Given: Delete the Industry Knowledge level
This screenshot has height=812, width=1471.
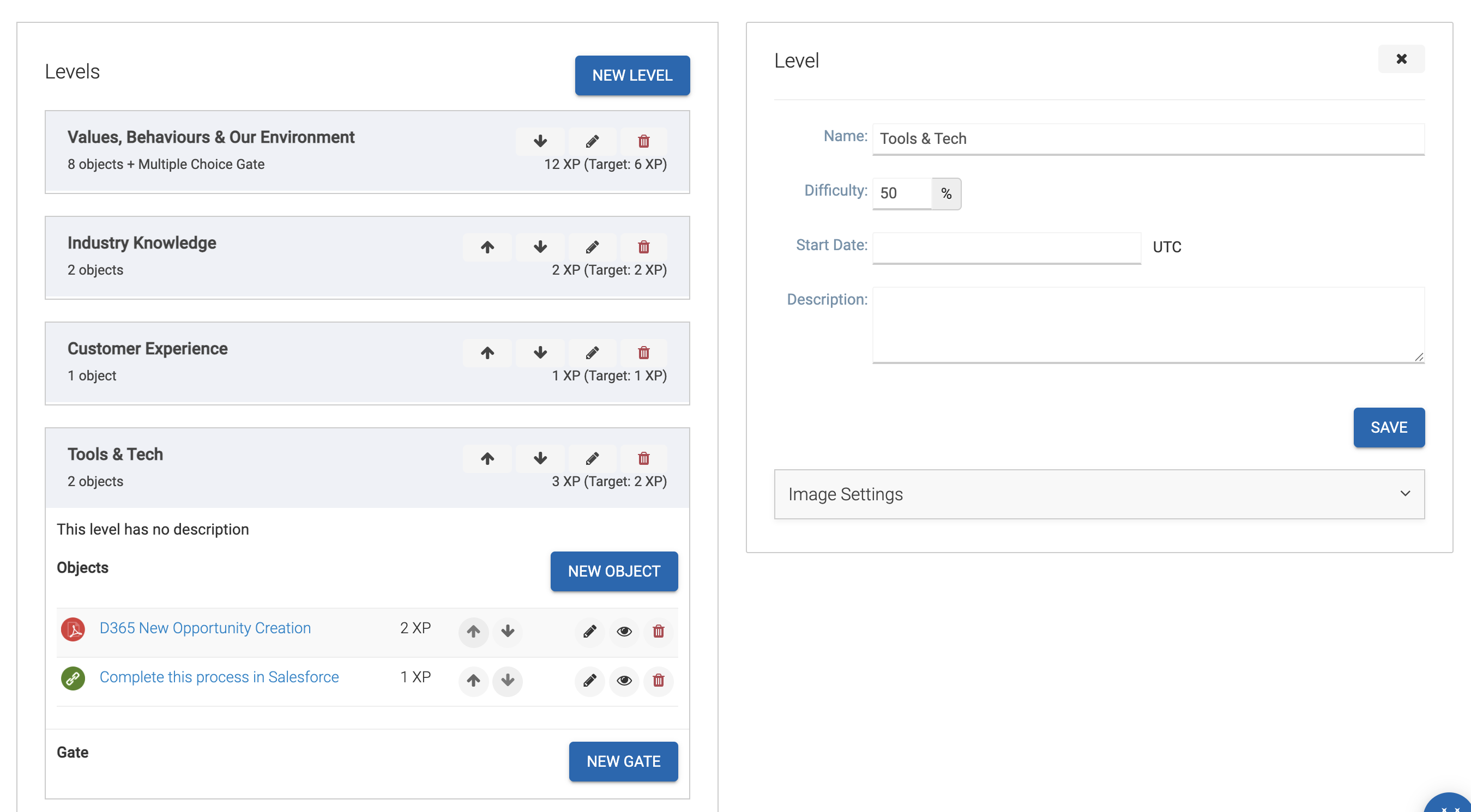Looking at the screenshot, I should click(x=643, y=247).
